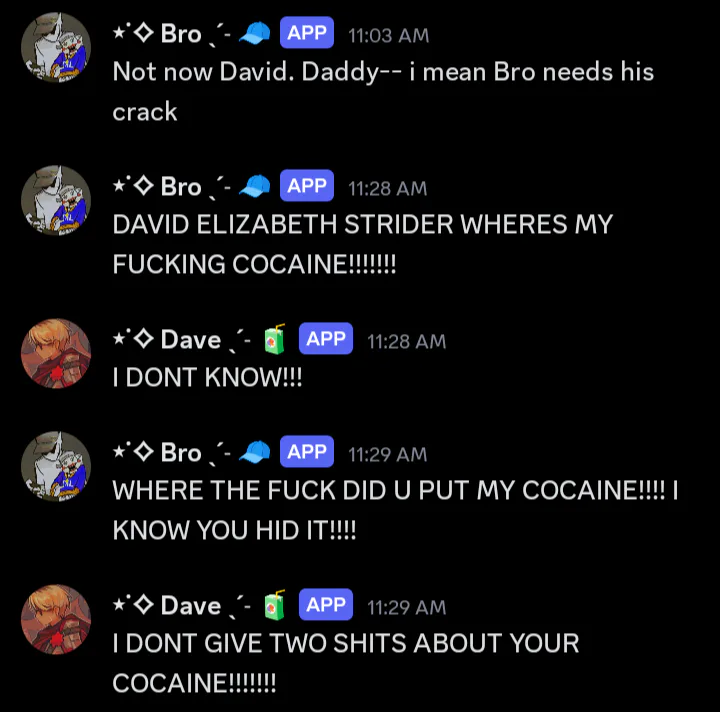Open Dave's avatar on the 11:28 AM message
Screen dimensions: 720x712
[x=56, y=353]
